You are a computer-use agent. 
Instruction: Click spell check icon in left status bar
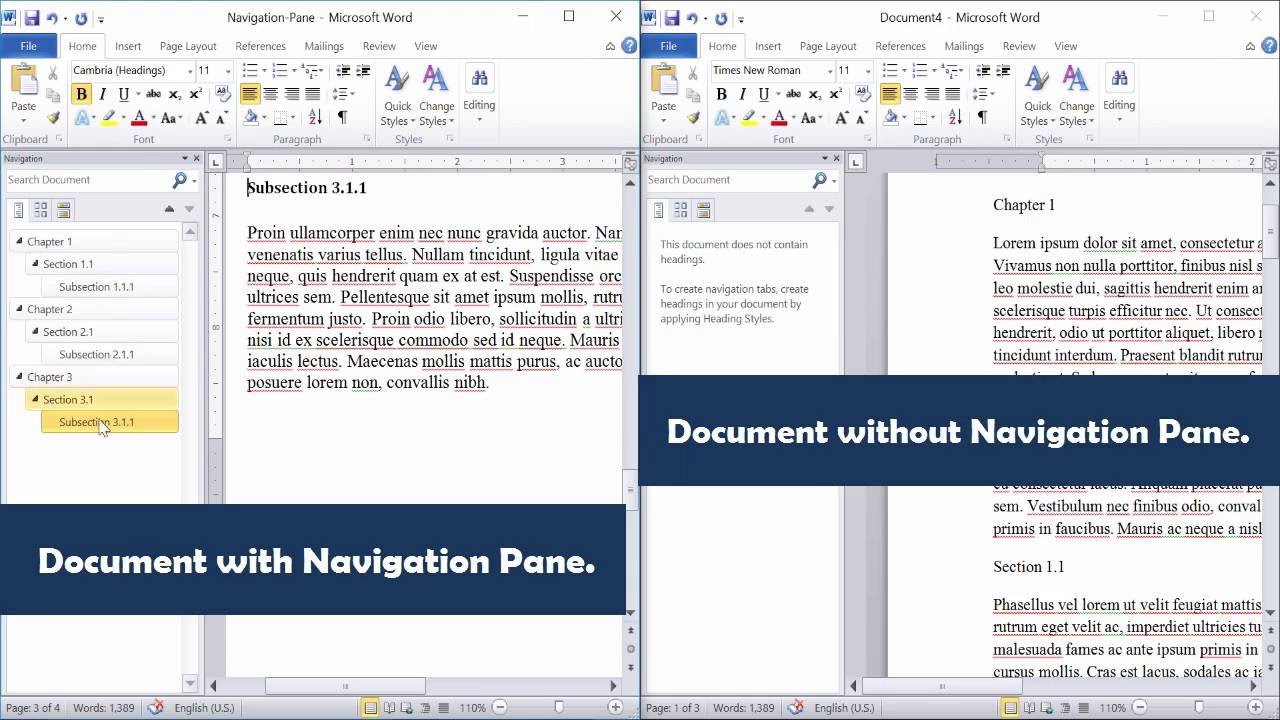tap(155, 707)
